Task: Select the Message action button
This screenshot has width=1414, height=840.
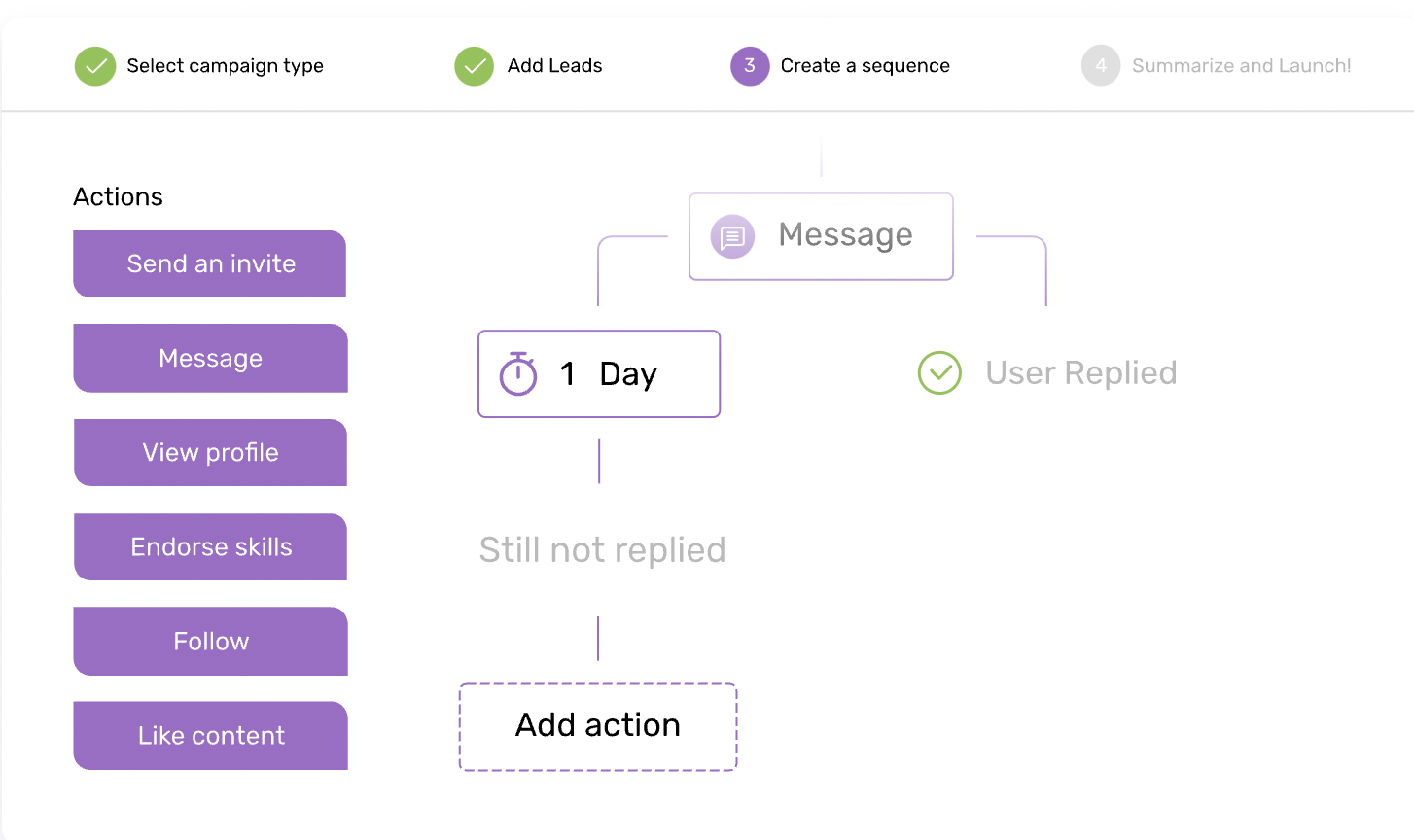Action: tap(210, 358)
